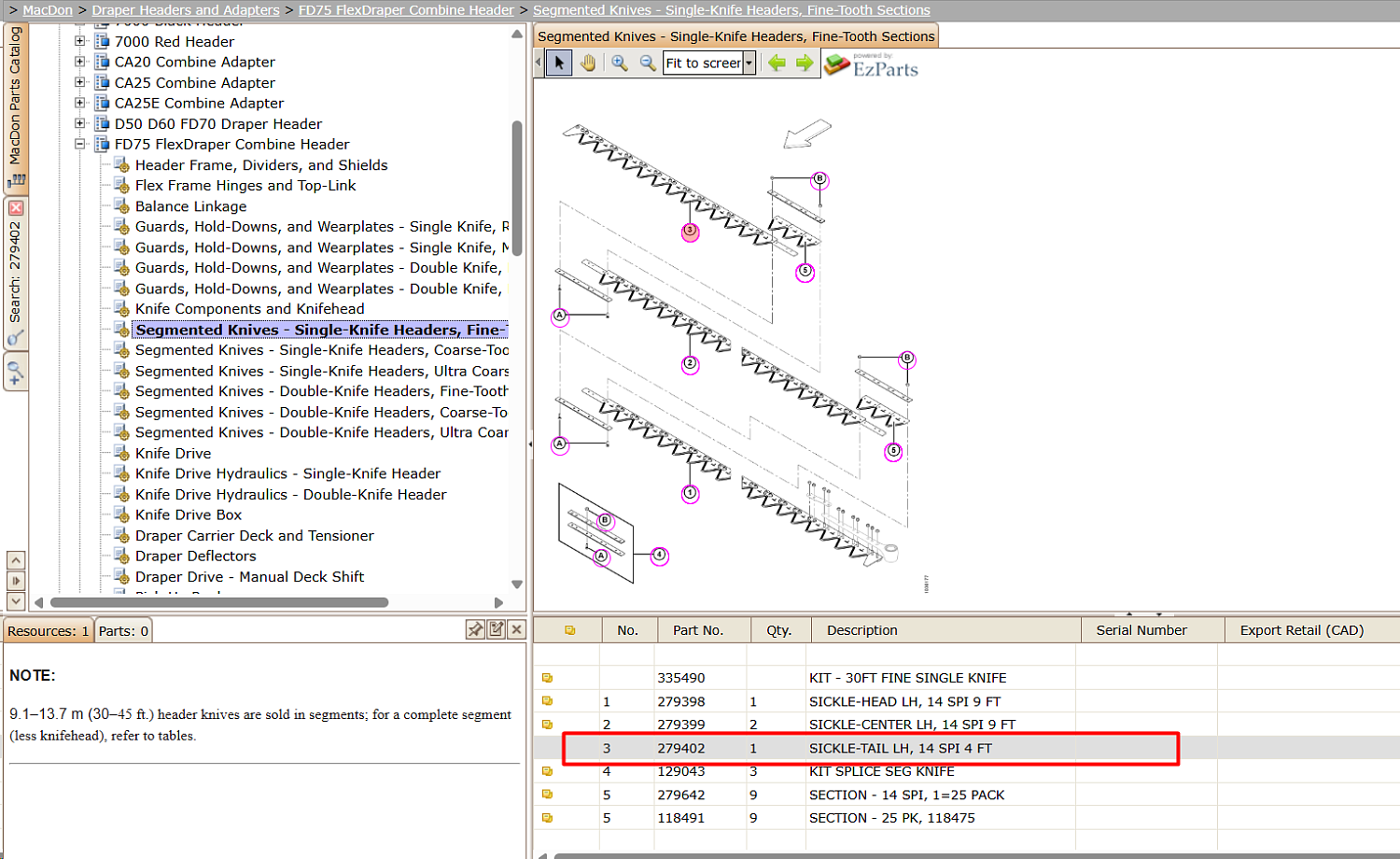Click the tree panel vertical scrollbar thumb
The image size is (1400, 859).
[x=517, y=187]
